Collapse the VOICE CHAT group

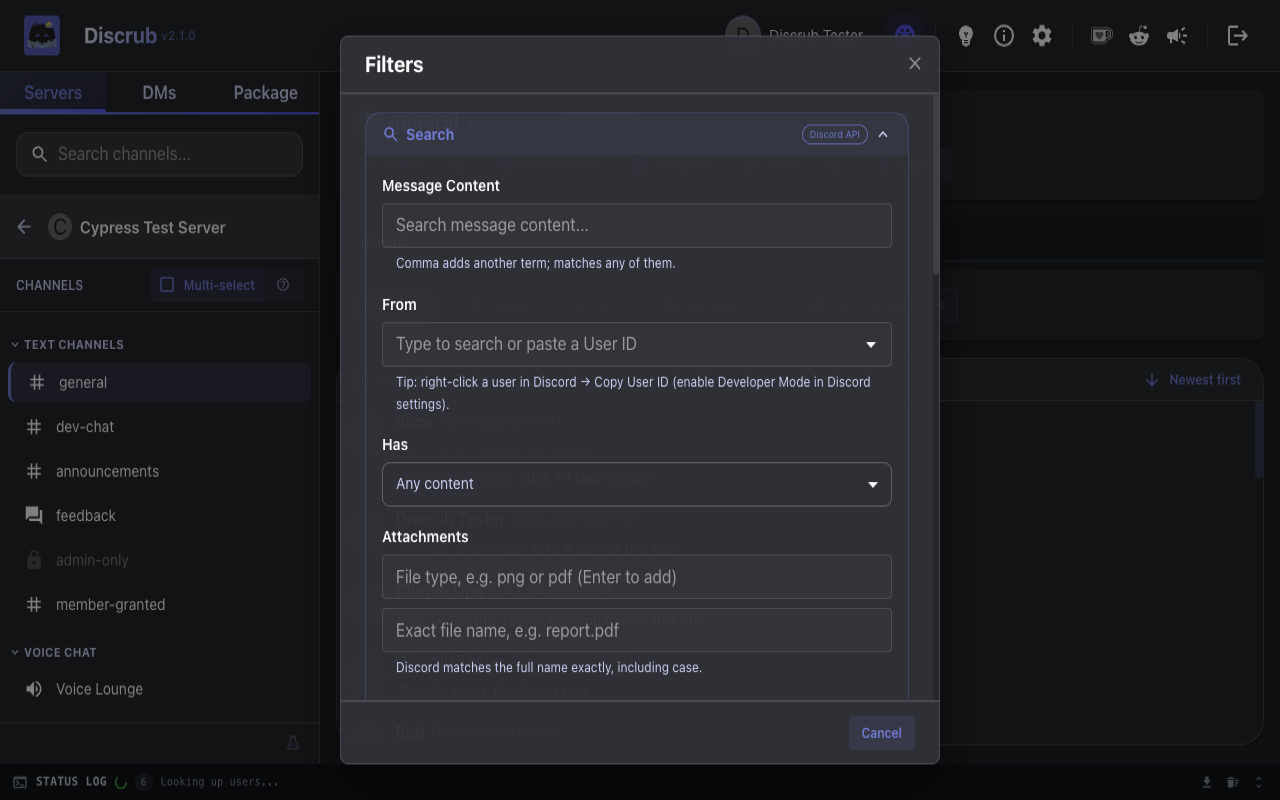click(x=55, y=652)
